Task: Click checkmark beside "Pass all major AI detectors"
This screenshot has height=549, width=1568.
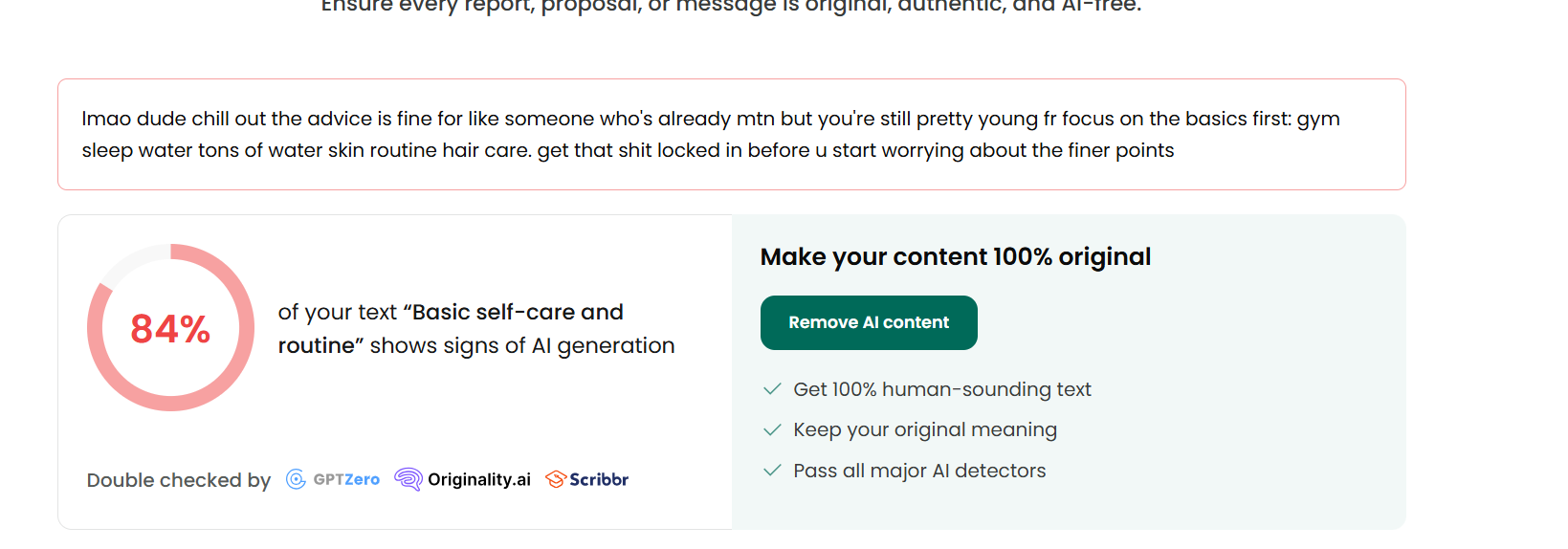Action: click(772, 471)
